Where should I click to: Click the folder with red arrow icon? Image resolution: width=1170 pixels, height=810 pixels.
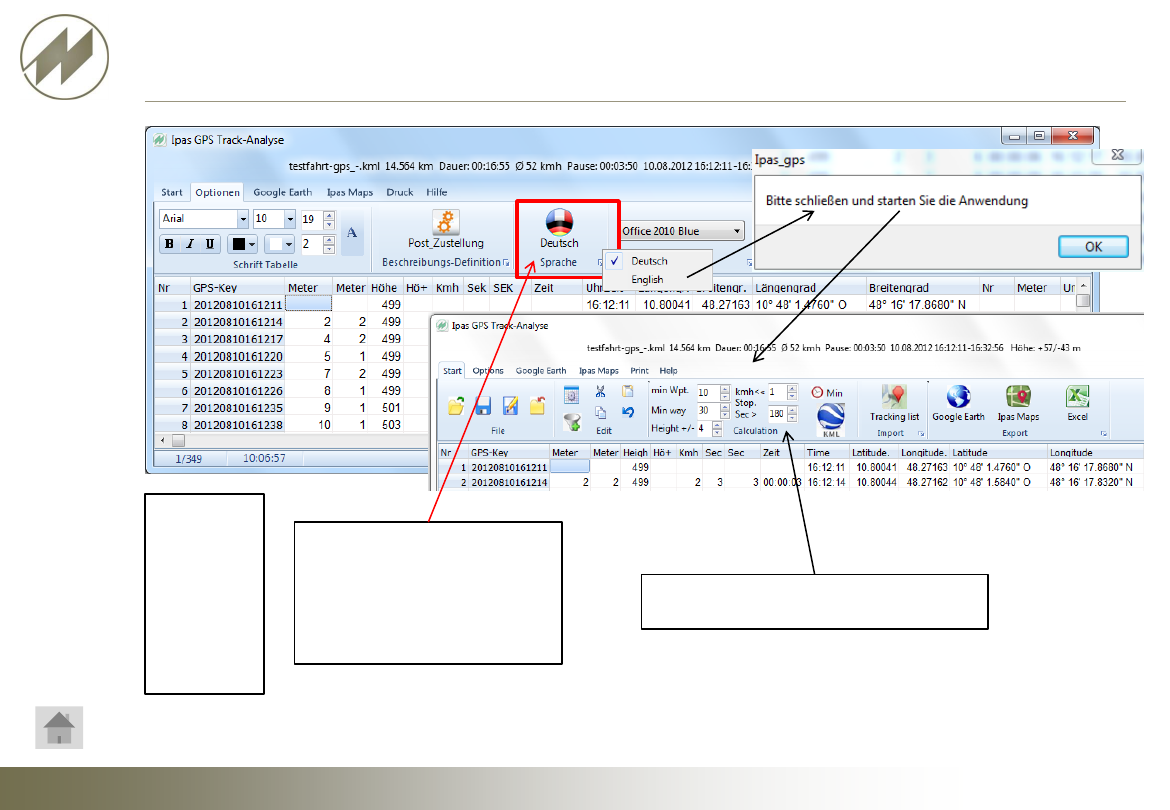click(537, 406)
